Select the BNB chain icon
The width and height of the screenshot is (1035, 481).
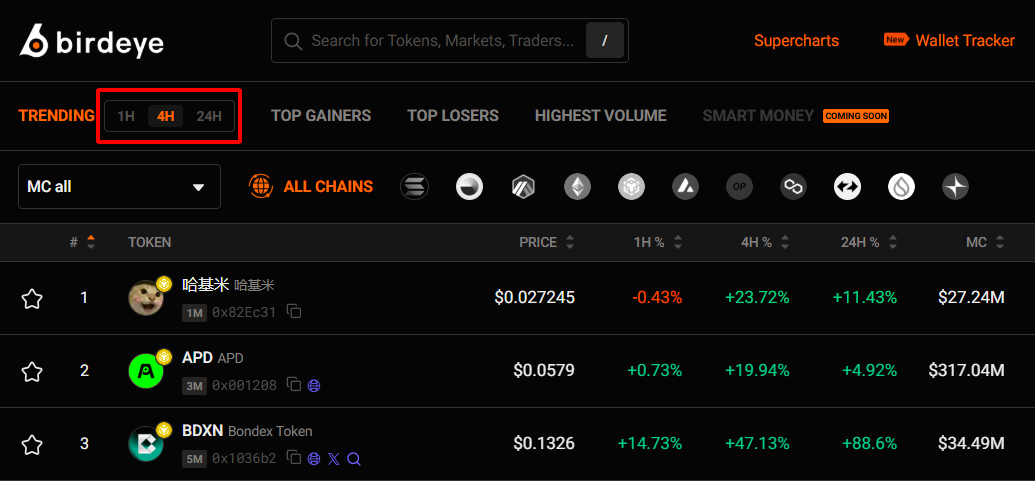[631, 187]
